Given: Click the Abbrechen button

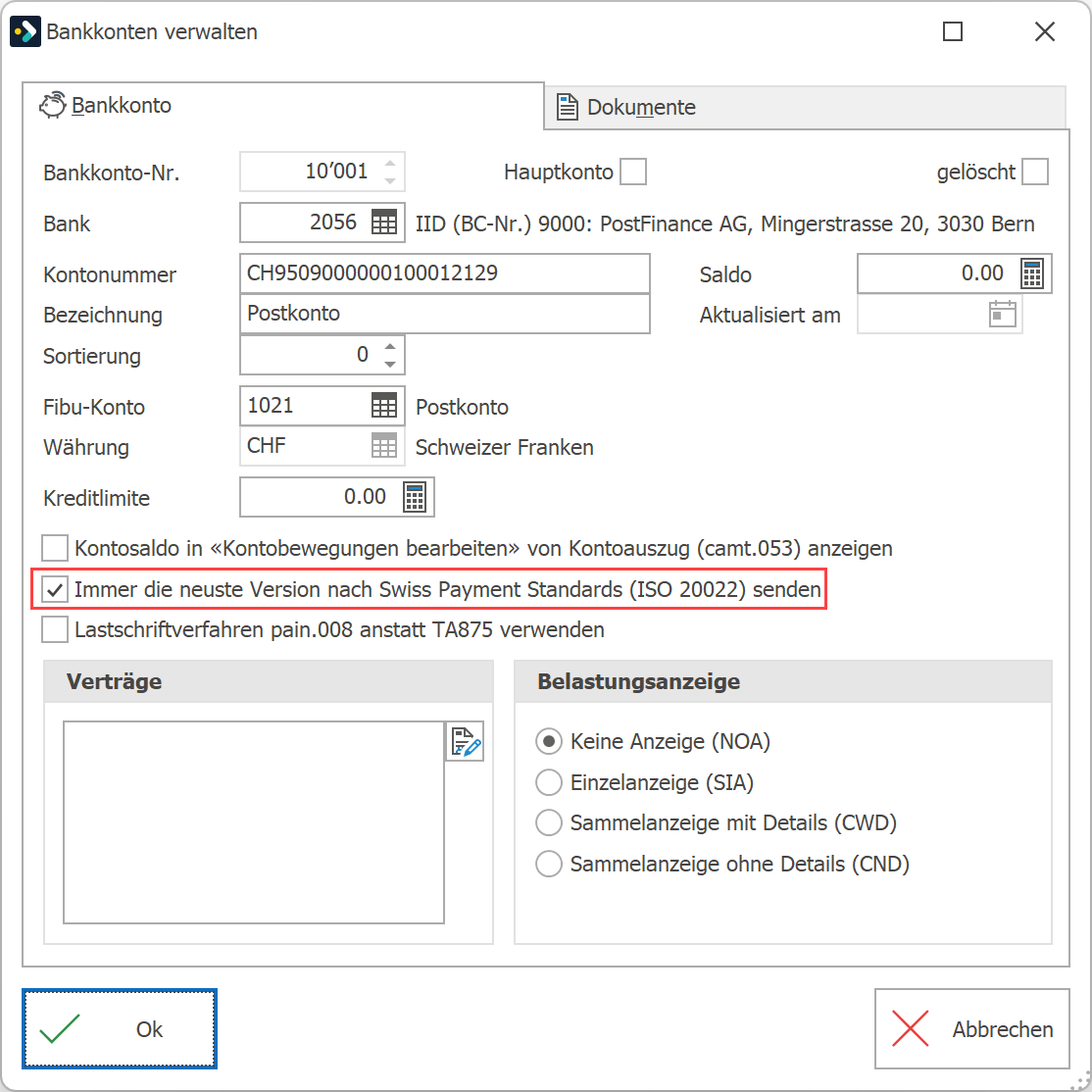Looking at the screenshot, I should coord(972,1028).
